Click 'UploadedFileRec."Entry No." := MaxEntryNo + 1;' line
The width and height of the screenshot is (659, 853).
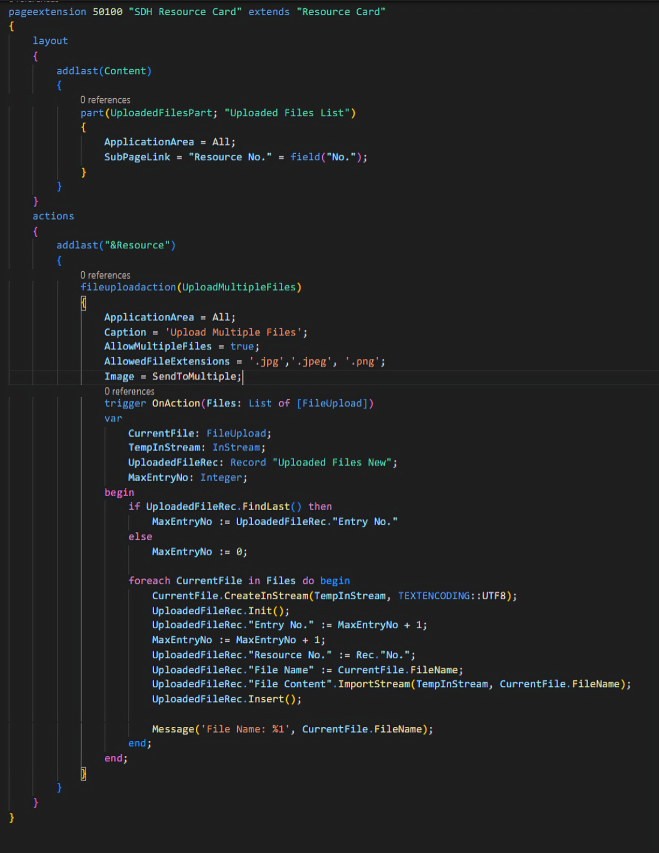point(290,625)
